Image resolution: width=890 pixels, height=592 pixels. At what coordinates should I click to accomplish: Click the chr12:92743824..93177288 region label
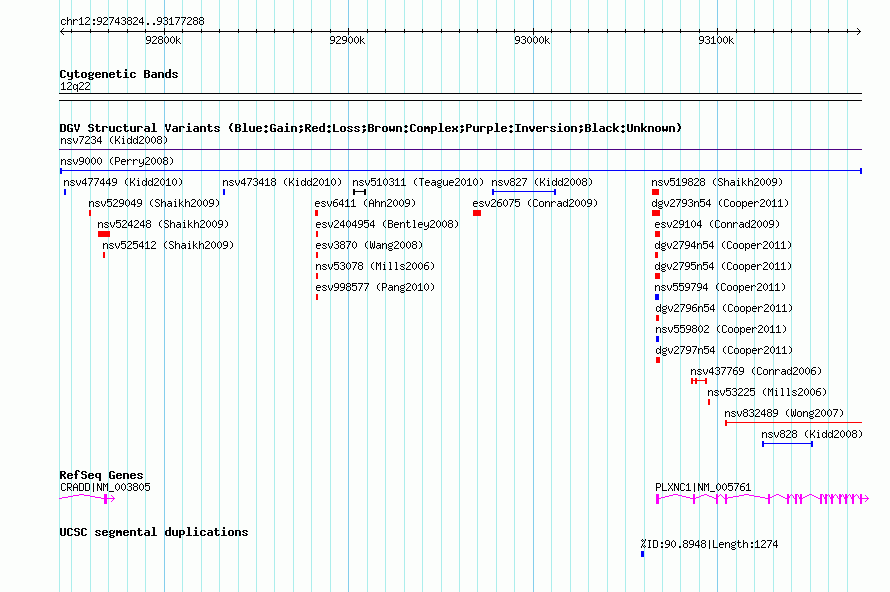point(132,22)
